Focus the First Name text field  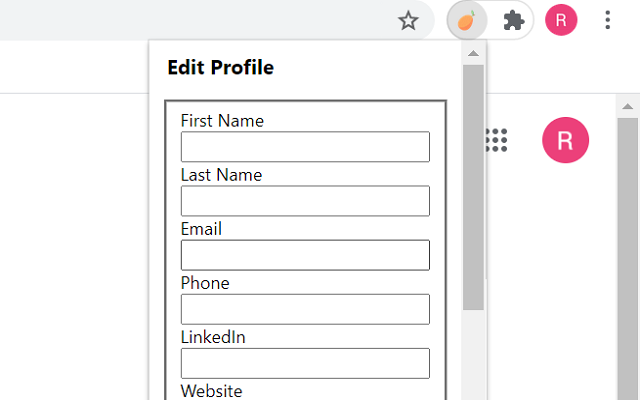pyautogui.click(x=305, y=147)
